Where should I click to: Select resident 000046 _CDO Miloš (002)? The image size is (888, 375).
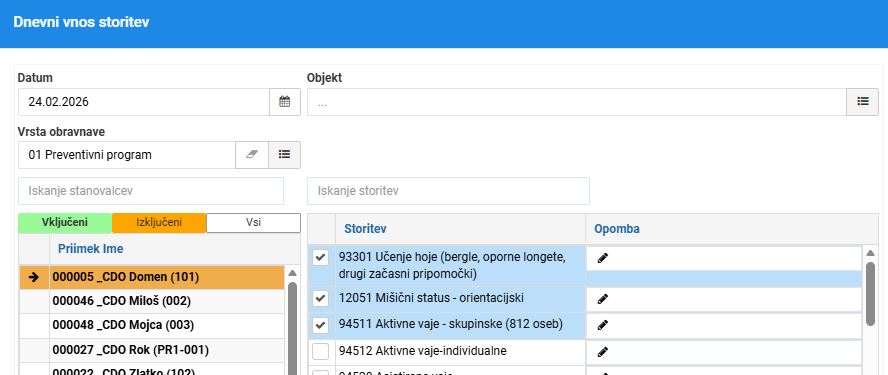[x=152, y=301]
